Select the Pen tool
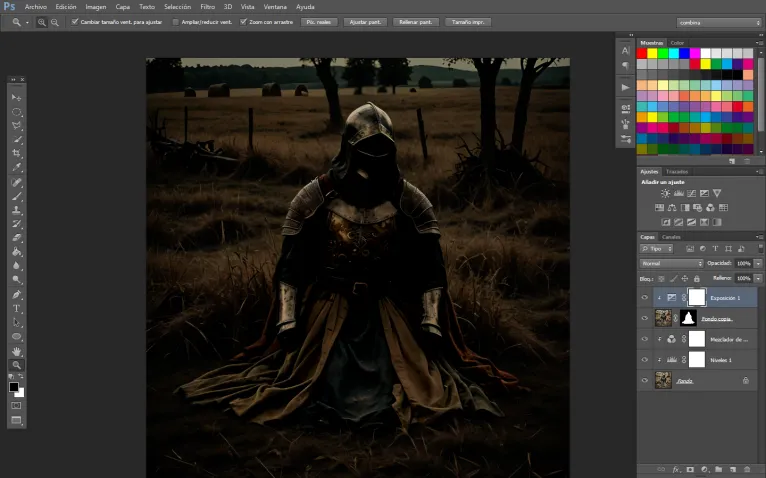This screenshot has height=478, width=766. [16, 295]
